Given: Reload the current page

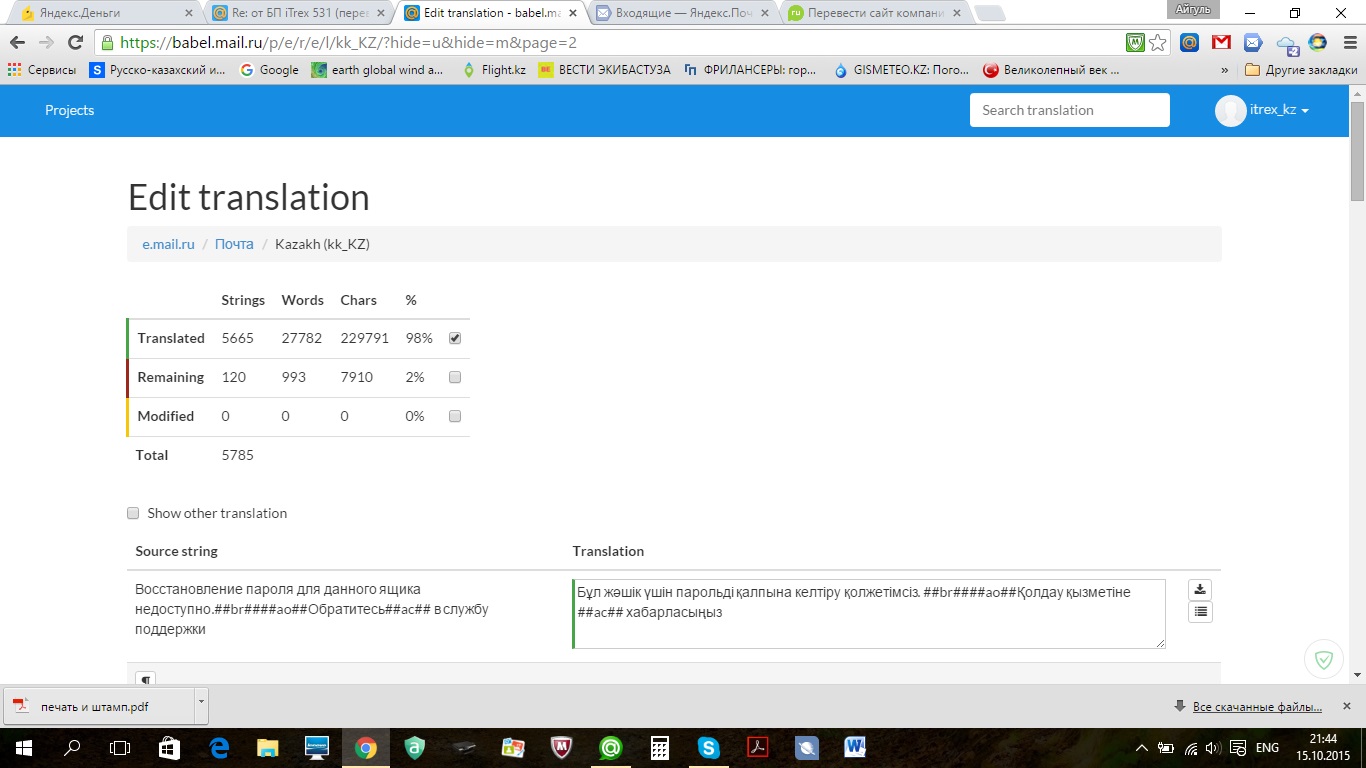Looking at the screenshot, I should [75, 43].
